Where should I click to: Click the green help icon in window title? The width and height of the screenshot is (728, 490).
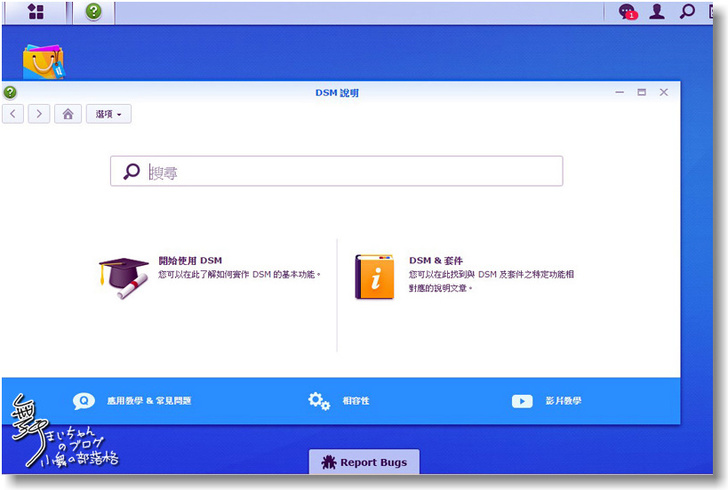coord(10,92)
